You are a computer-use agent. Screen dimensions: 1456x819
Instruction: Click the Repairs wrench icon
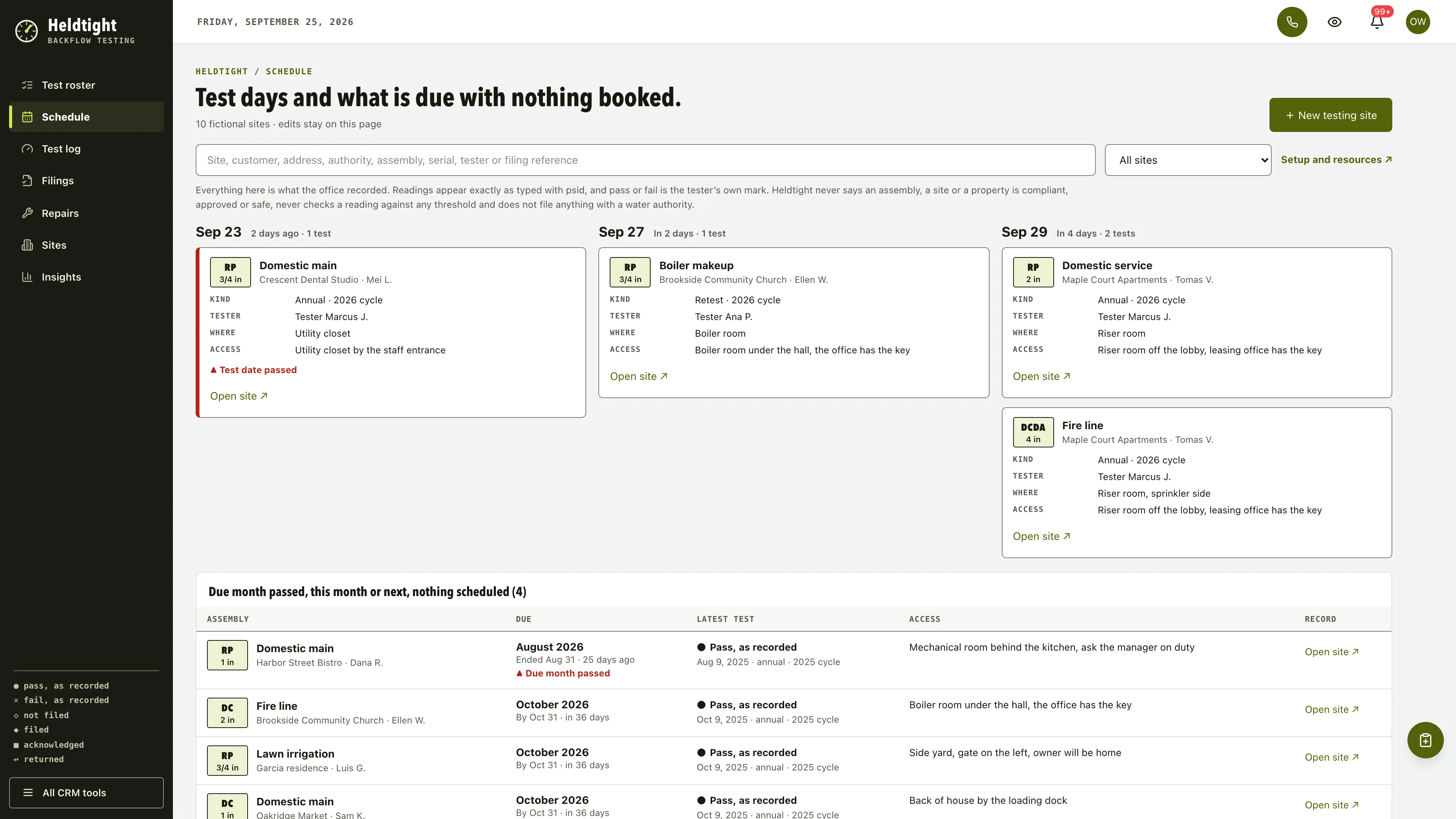coord(27,212)
